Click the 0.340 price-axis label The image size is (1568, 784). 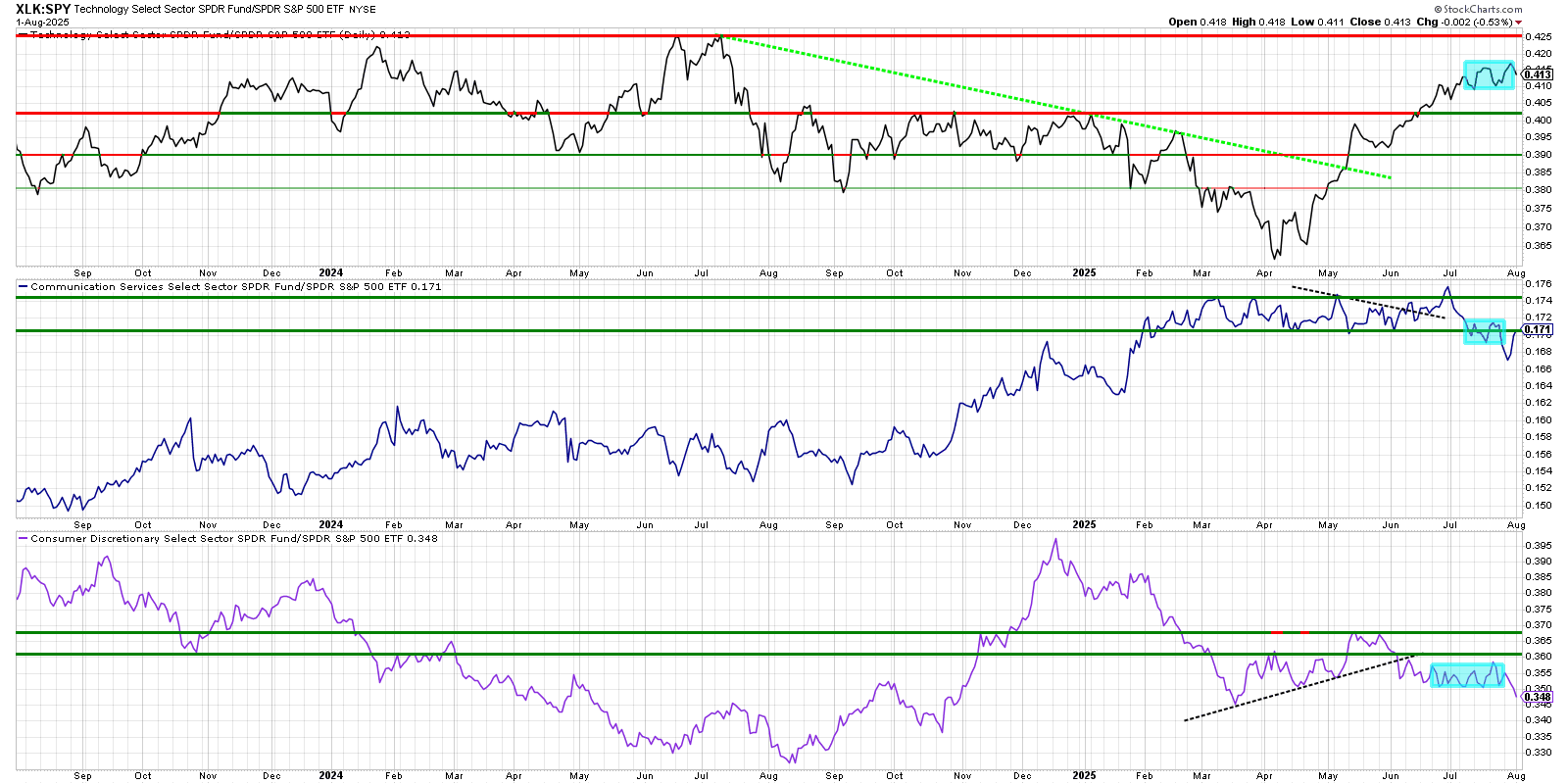(x=1538, y=720)
